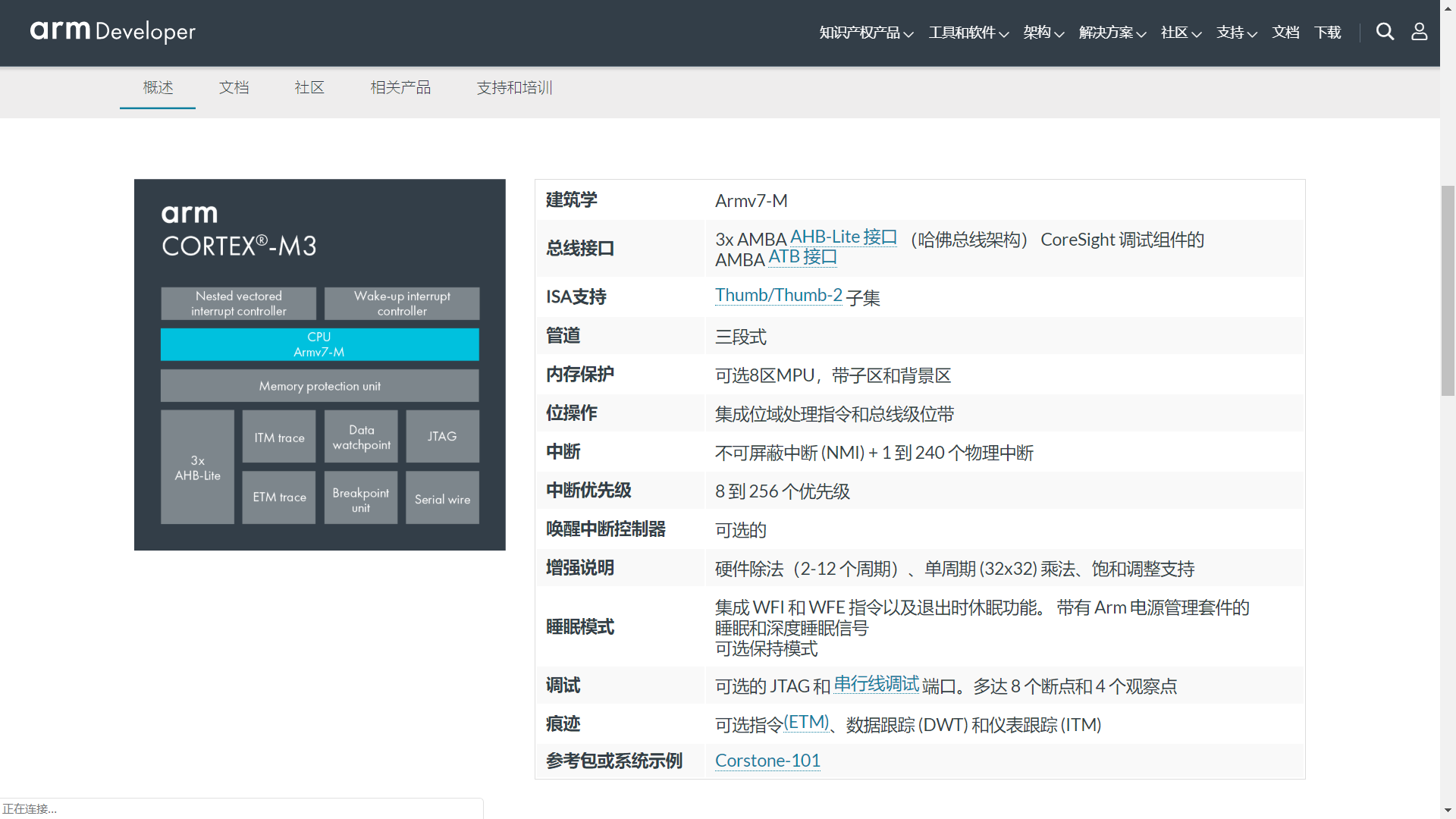This screenshot has width=1456, height=819.
Task: Open the 架构 dropdown menu
Action: (1043, 33)
